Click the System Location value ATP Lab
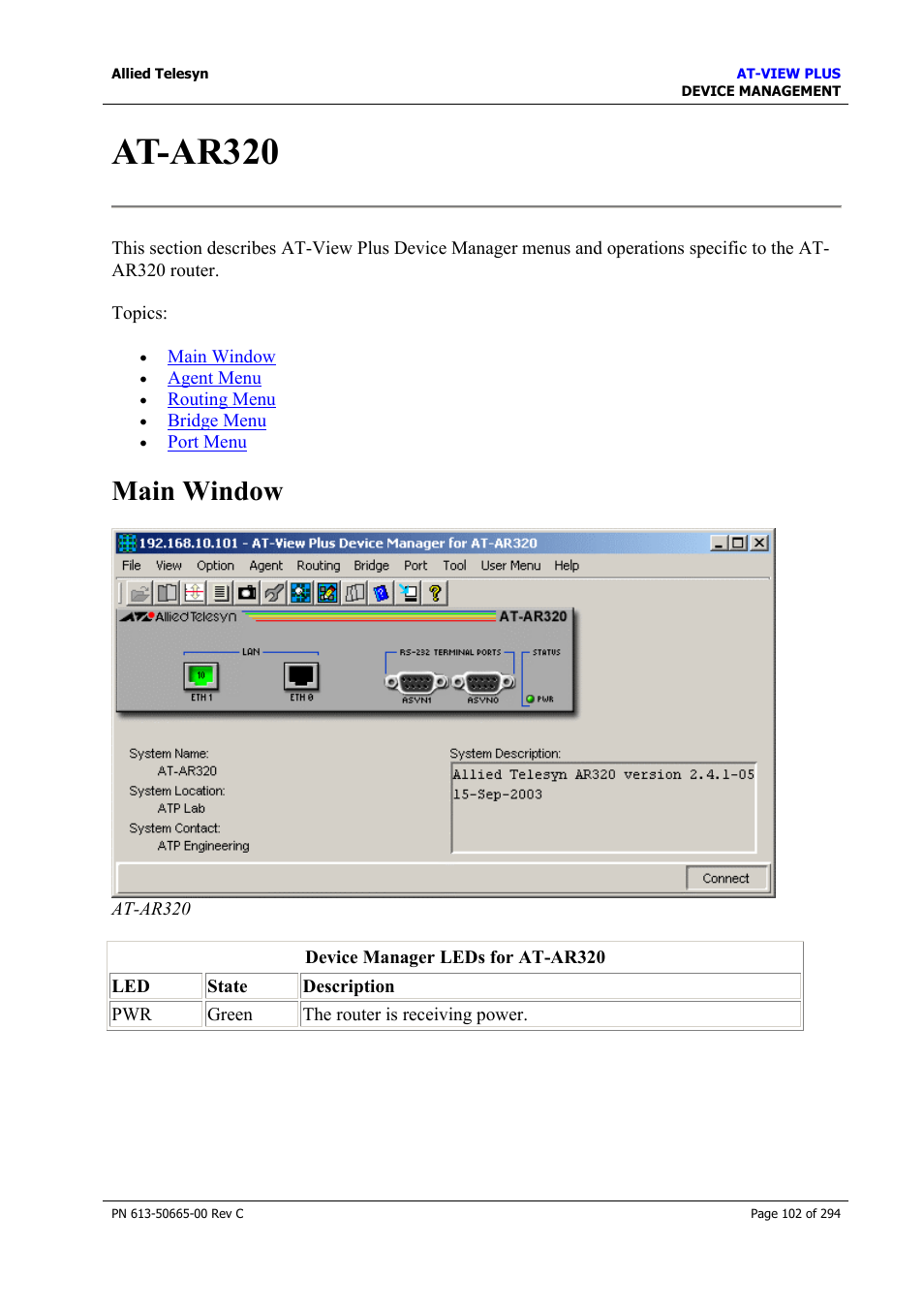Image resolution: width=924 pixels, height=1309 pixels. 181,808
